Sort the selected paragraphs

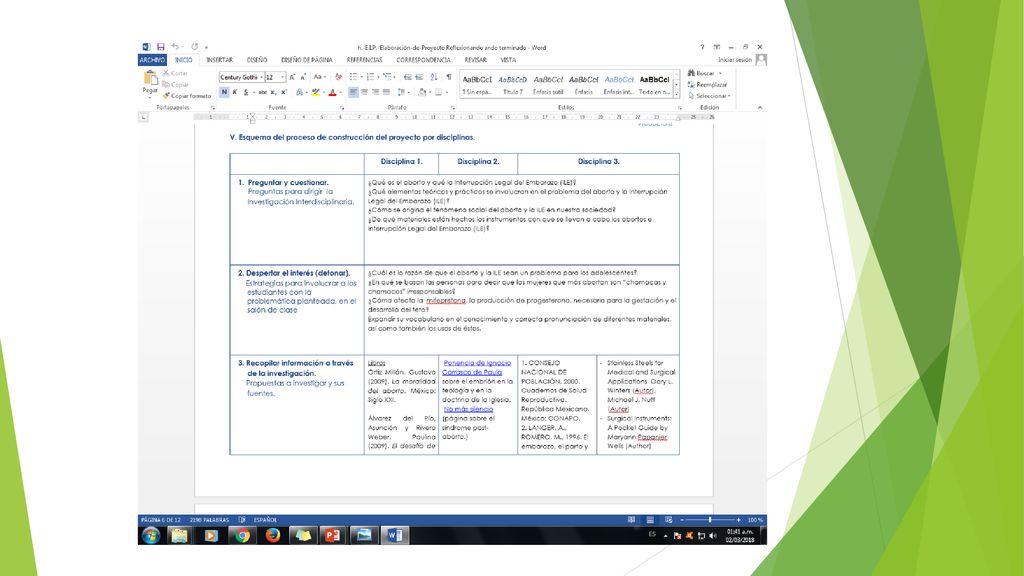[434, 77]
